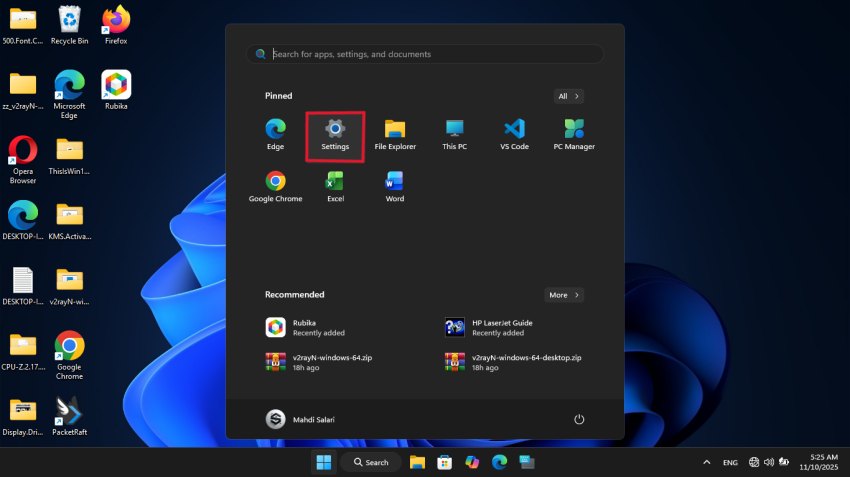Screen dimensions: 850x477
Task: Click the Windows Start button on taskbar
Action: (324, 462)
